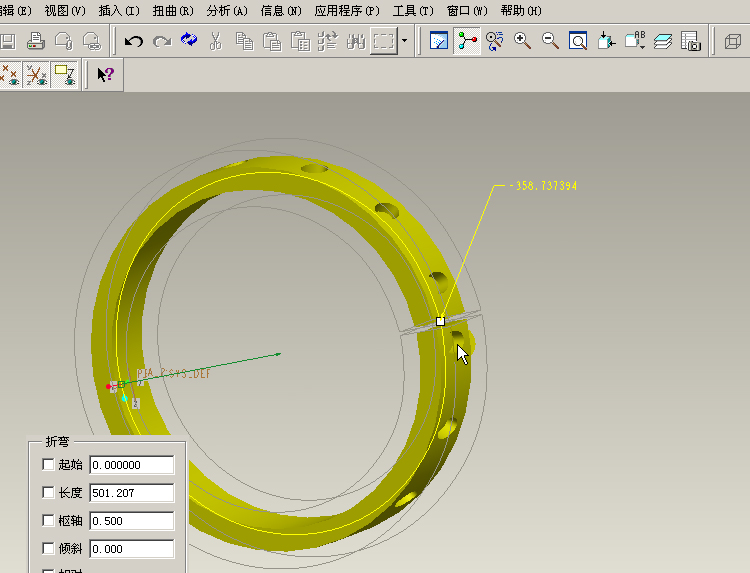This screenshot has height=573, width=750.
Task: Open the saved view list dropdown
Action: pos(636,41)
